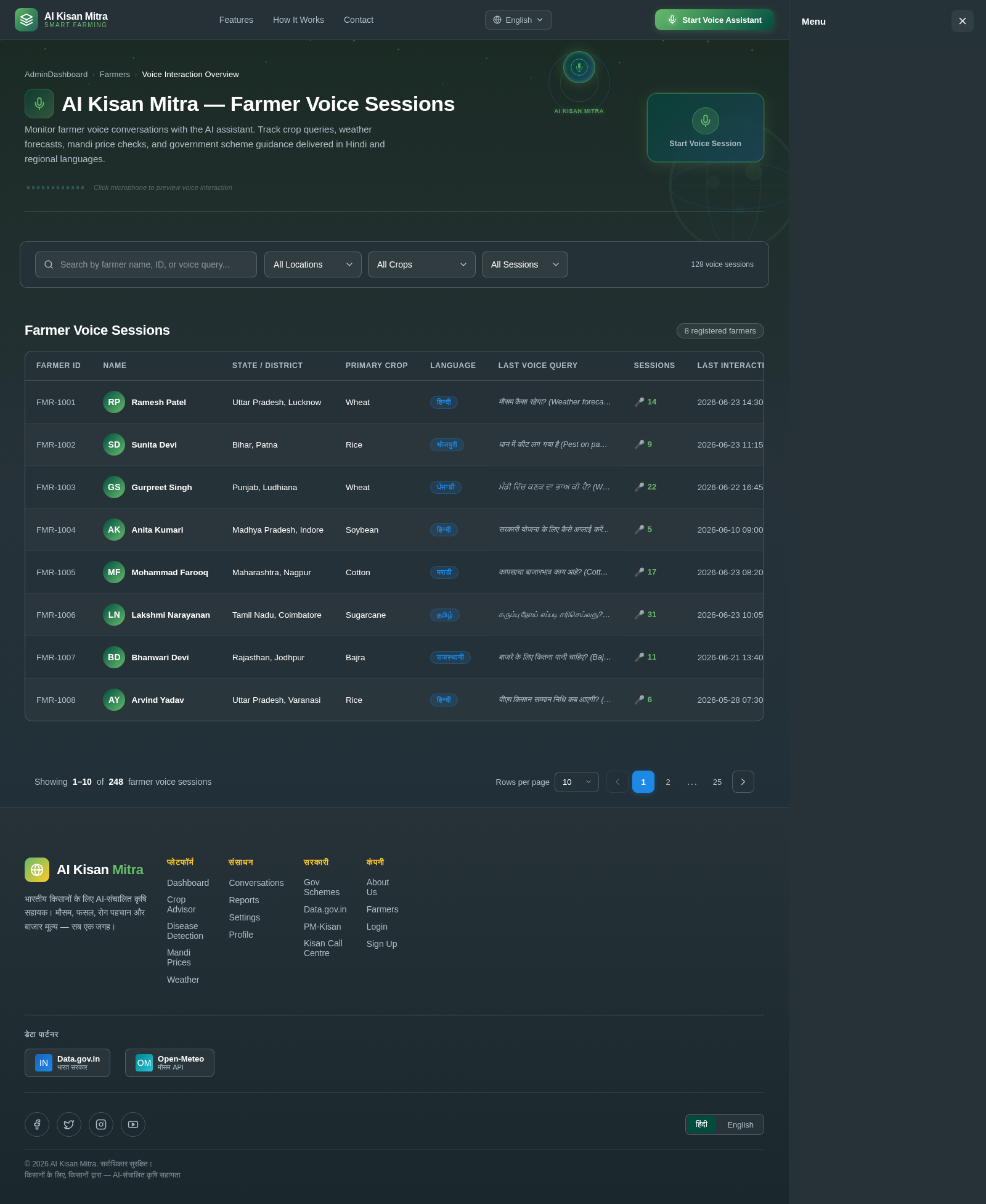Click the next page arrow in pagination
Image resolution: width=986 pixels, height=1204 pixels.
click(x=743, y=782)
